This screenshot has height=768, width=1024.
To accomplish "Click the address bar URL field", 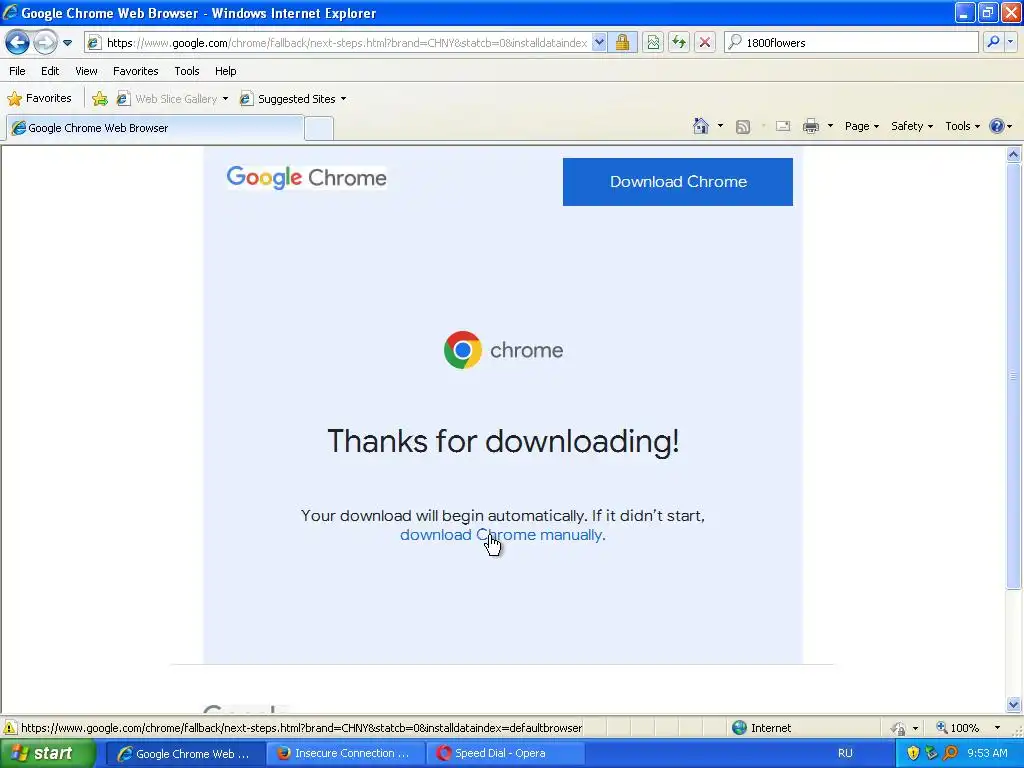I will (346, 43).
